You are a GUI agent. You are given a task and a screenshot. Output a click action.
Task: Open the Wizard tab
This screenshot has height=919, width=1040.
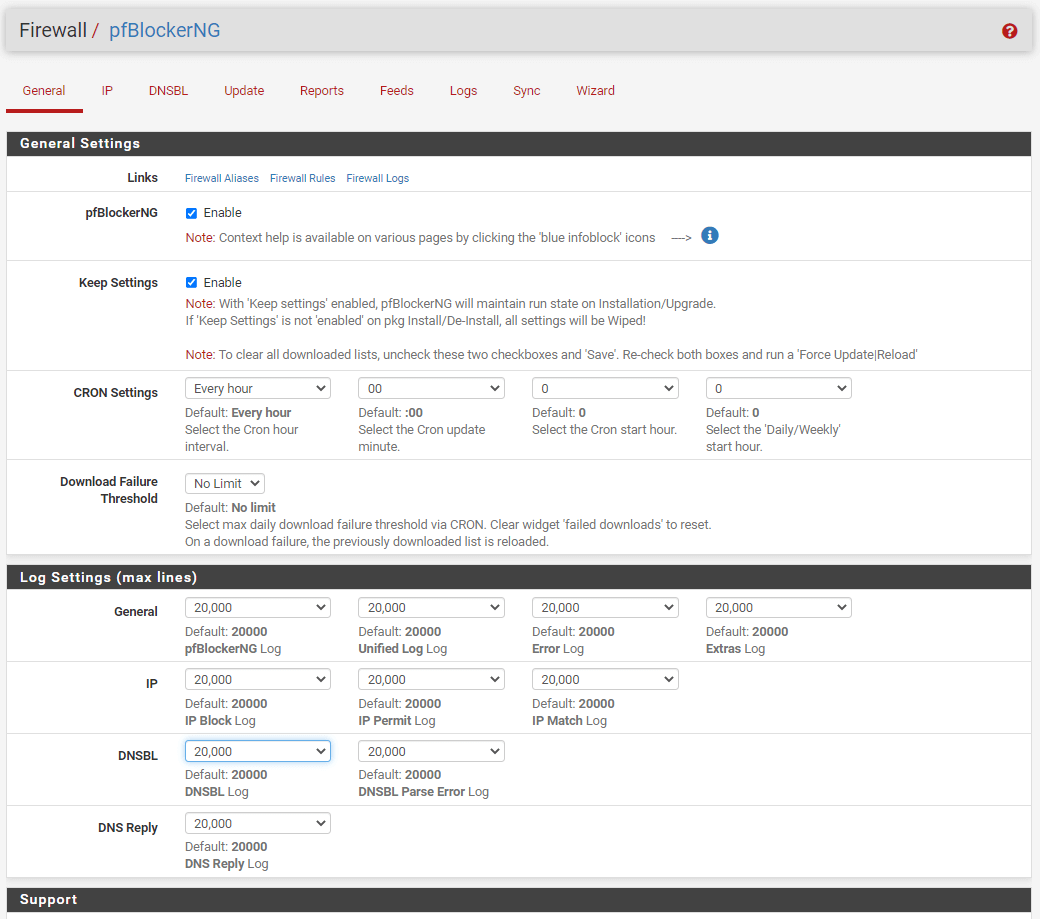(x=595, y=91)
